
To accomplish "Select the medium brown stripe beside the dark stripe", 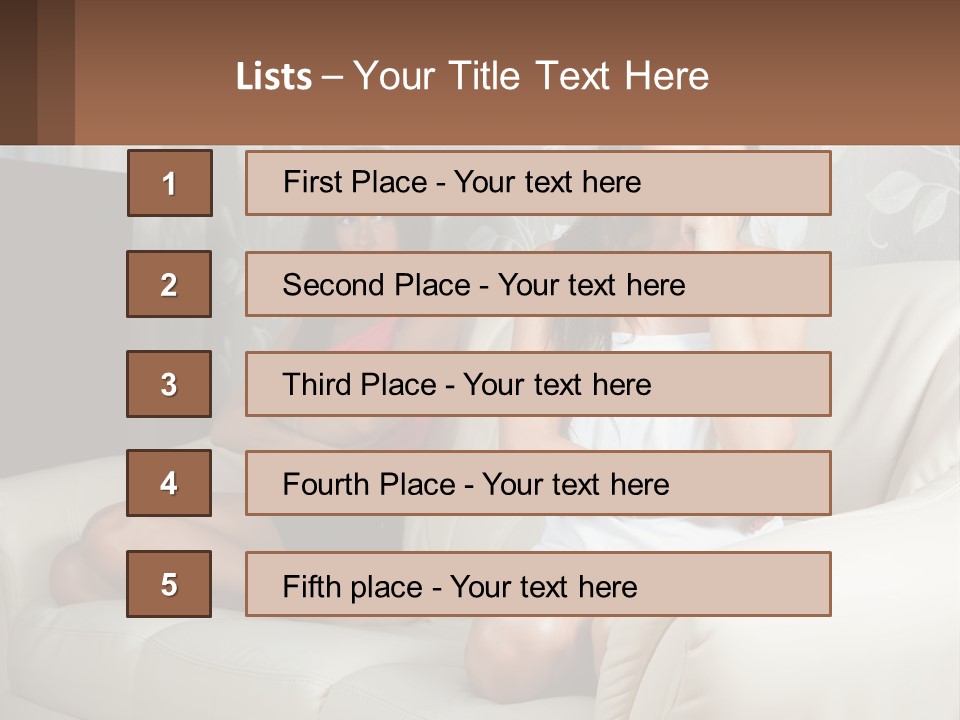I will (56, 72).
